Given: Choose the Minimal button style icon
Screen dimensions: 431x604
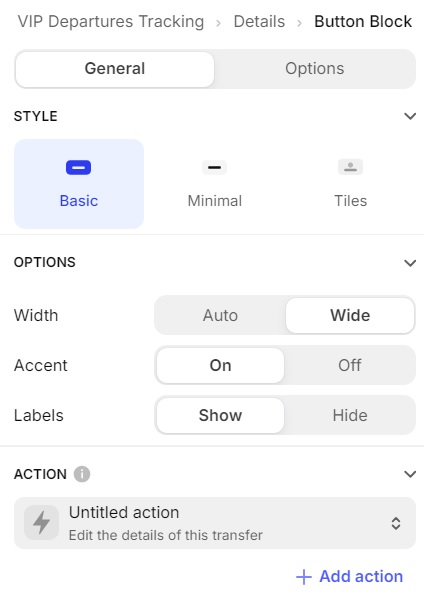Looking at the screenshot, I should (x=215, y=167).
